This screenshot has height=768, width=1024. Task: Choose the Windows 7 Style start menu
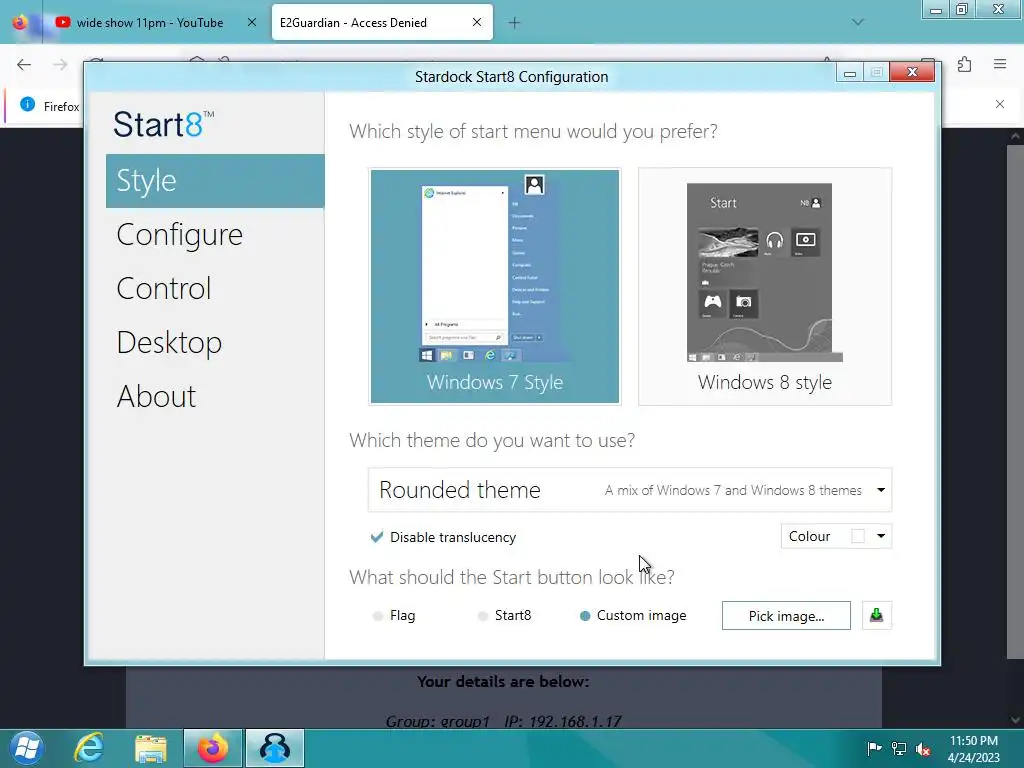coord(494,286)
